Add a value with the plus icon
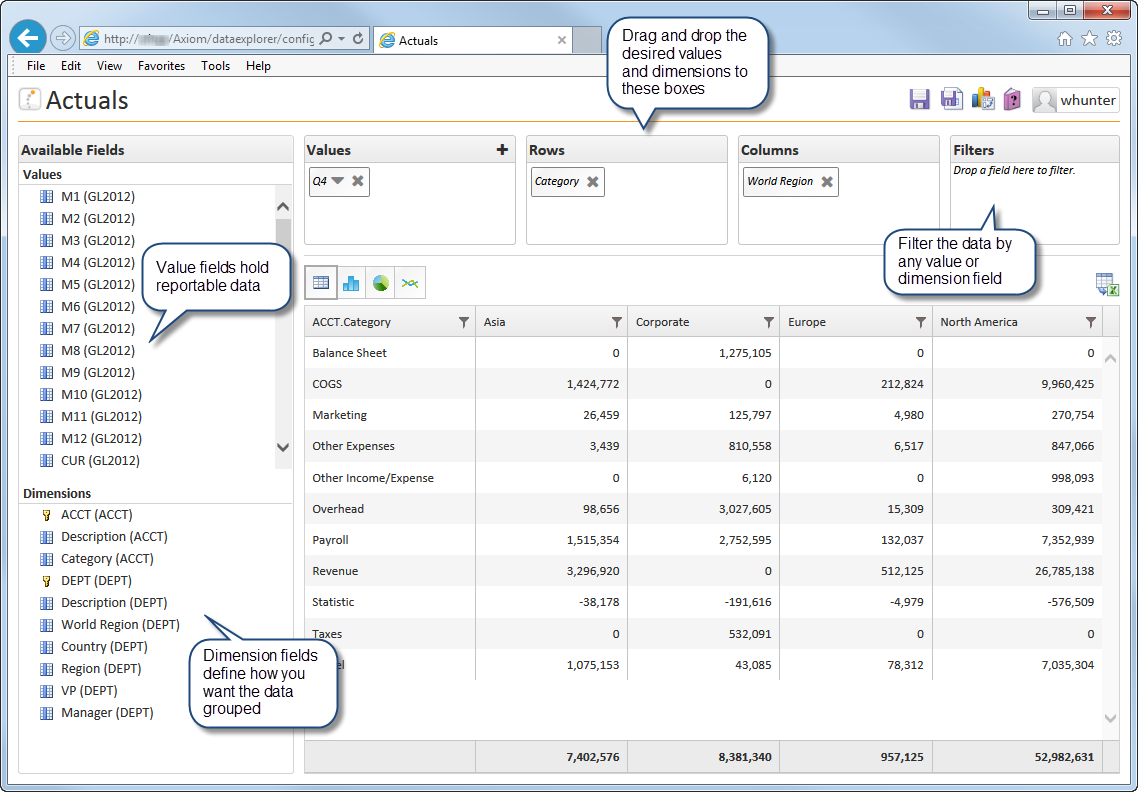The image size is (1138, 792). 502,150
